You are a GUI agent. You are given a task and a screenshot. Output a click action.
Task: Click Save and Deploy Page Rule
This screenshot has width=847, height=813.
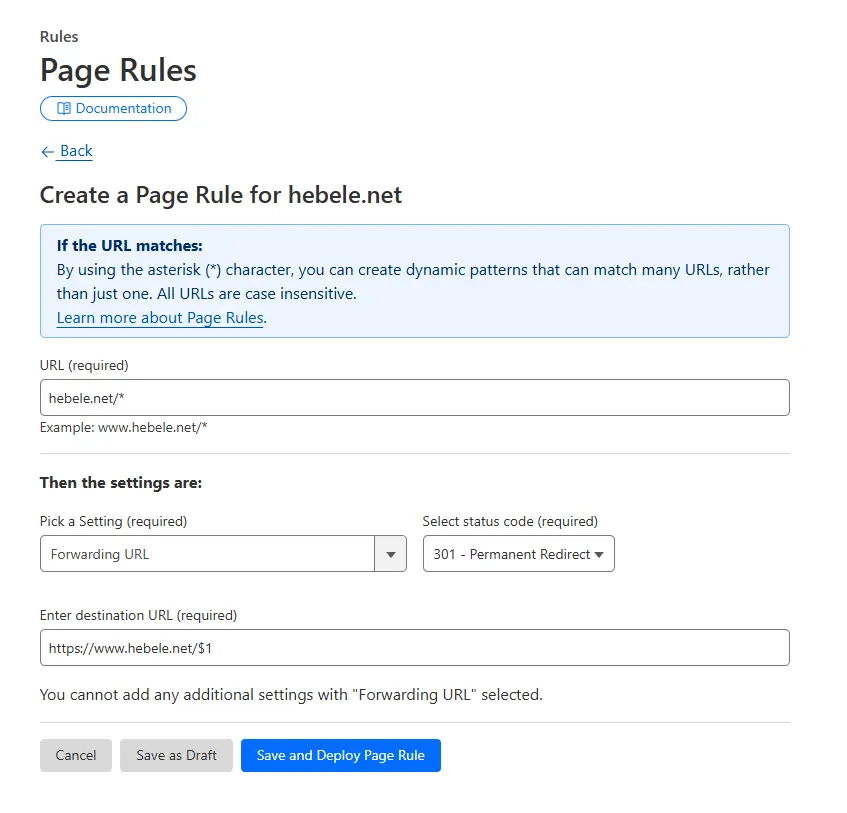click(340, 755)
